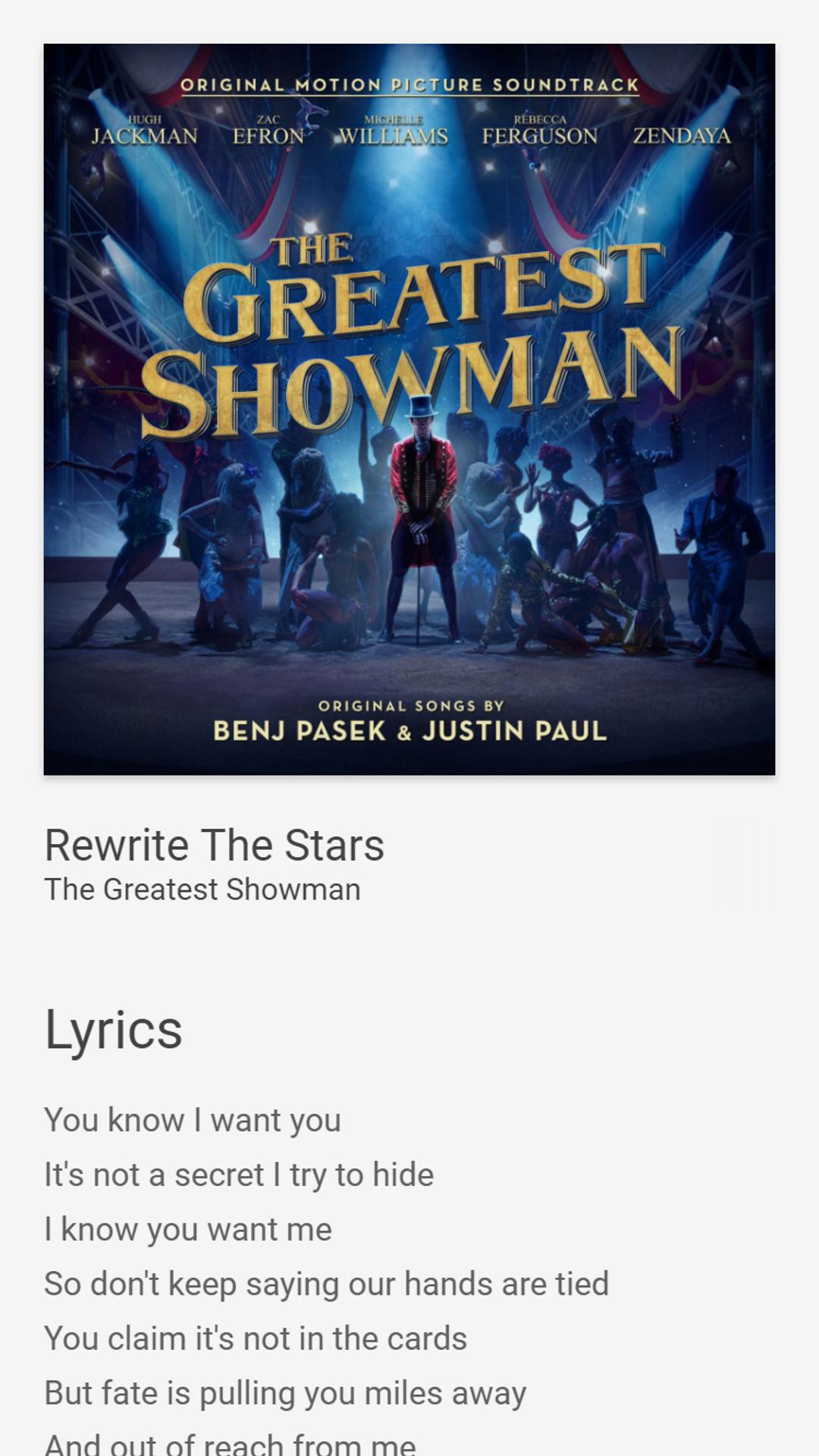Tap lyric So don't keep saying our hands are tied
This screenshot has height=1456, width=819.
(327, 1284)
